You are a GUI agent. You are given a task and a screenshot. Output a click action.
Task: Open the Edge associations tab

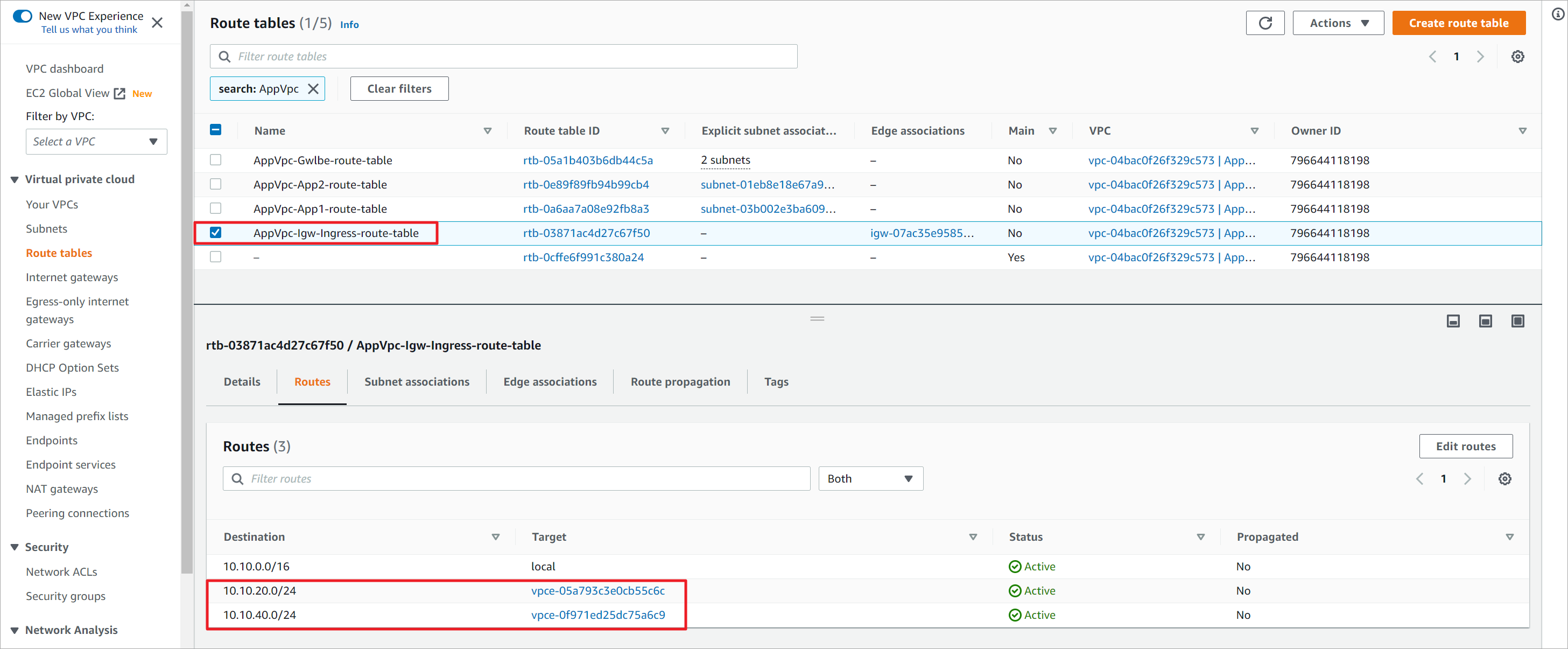coord(550,382)
